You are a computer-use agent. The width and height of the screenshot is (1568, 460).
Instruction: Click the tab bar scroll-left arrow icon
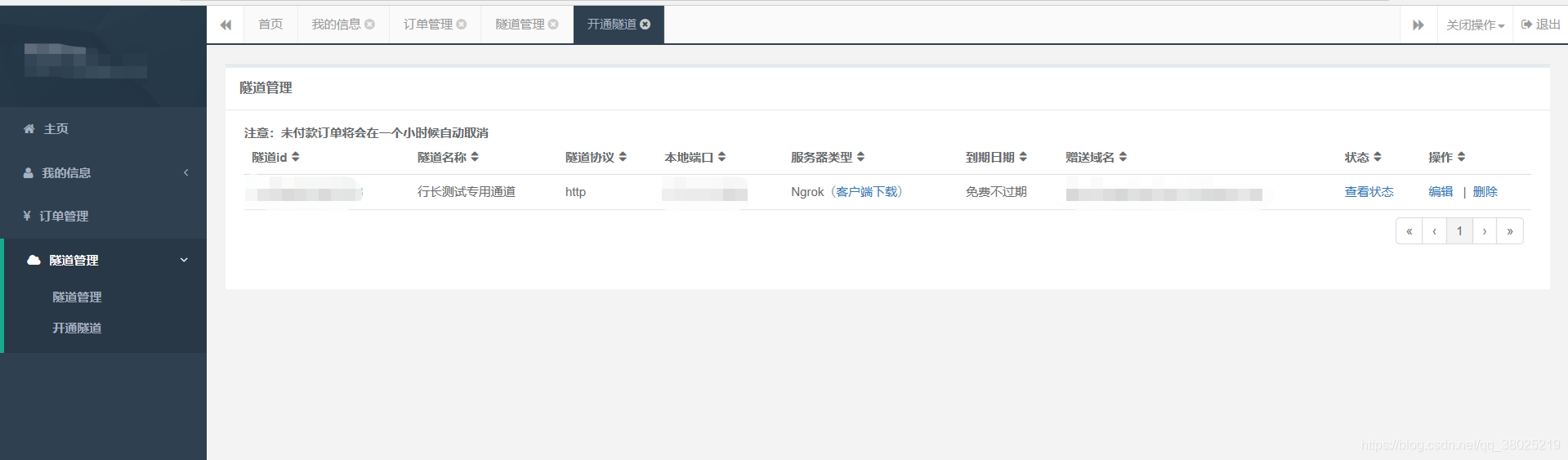coord(226,25)
